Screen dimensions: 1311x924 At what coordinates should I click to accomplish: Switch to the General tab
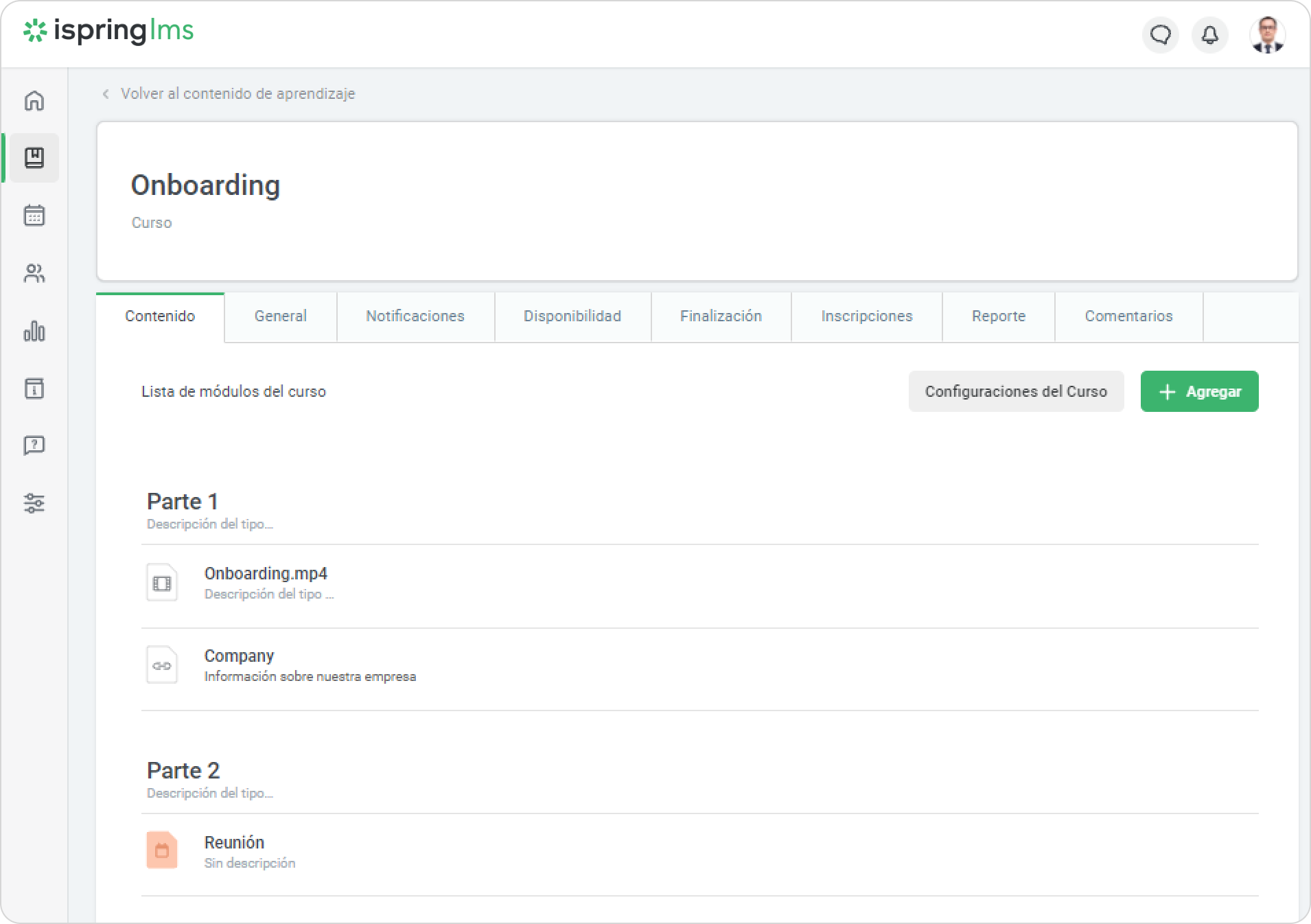point(280,316)
